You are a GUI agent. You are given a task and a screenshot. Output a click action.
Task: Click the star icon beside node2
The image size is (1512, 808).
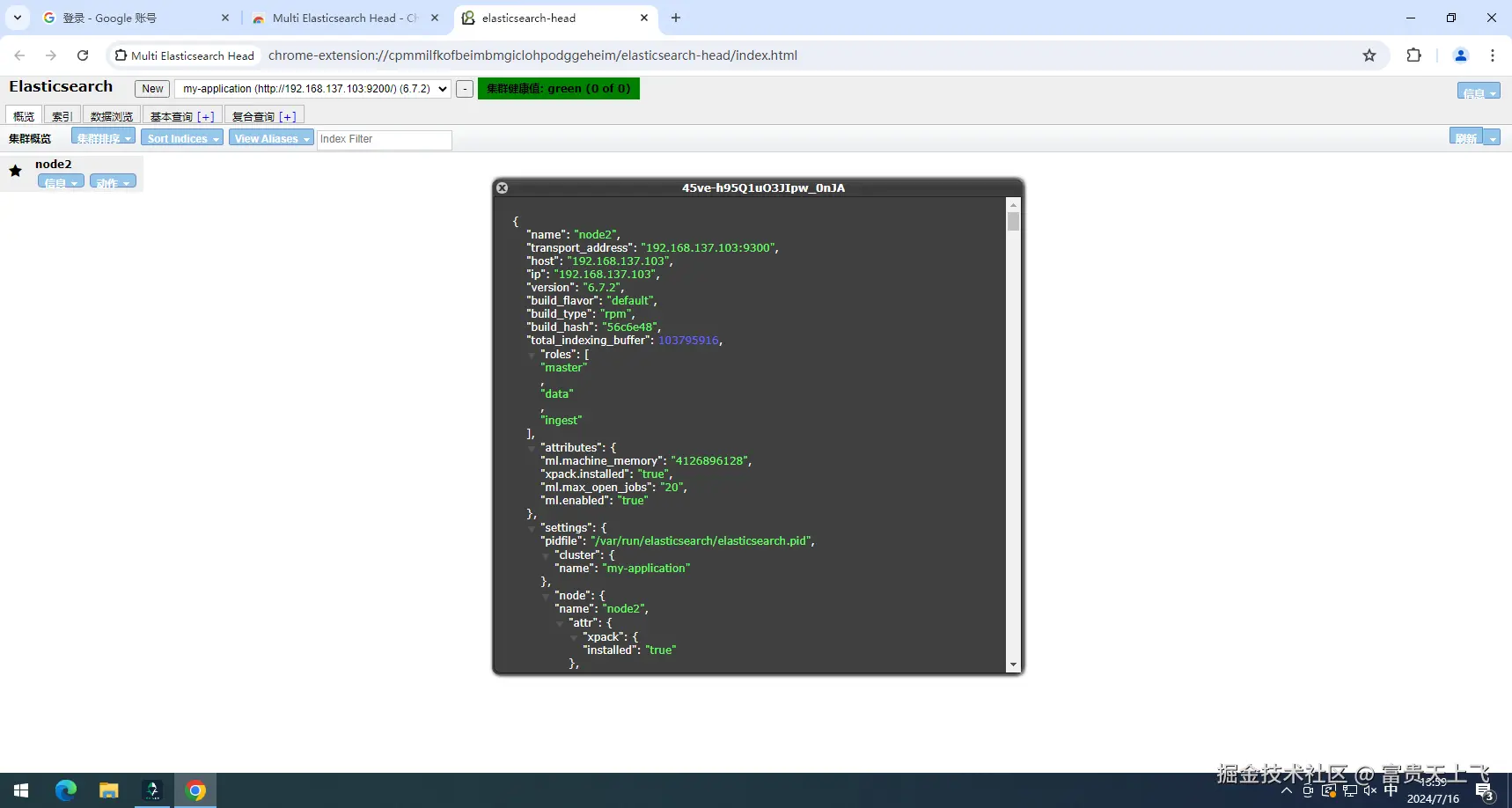pos(15,171)
